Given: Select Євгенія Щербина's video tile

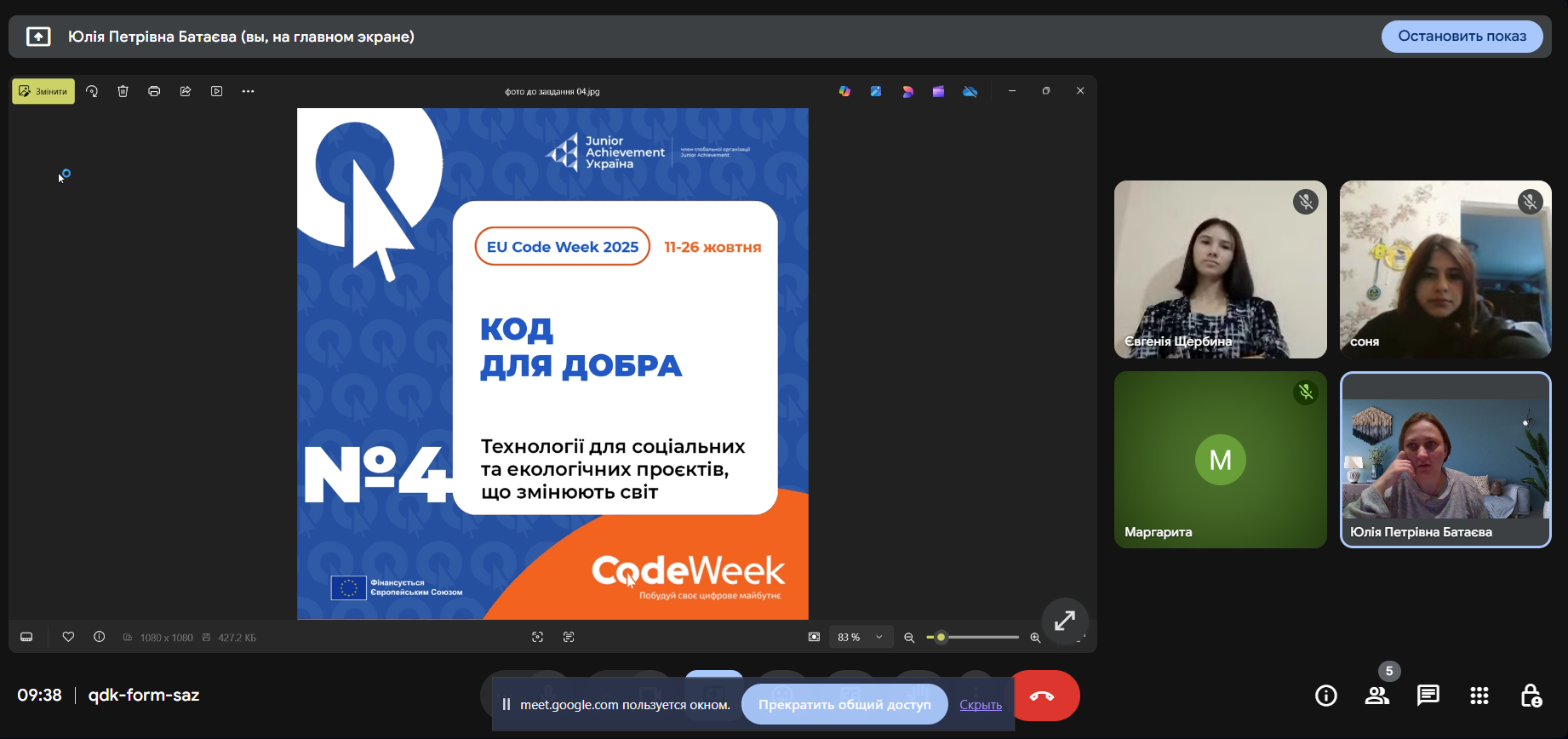Looking at the screenshot, I should point(1220,269).
